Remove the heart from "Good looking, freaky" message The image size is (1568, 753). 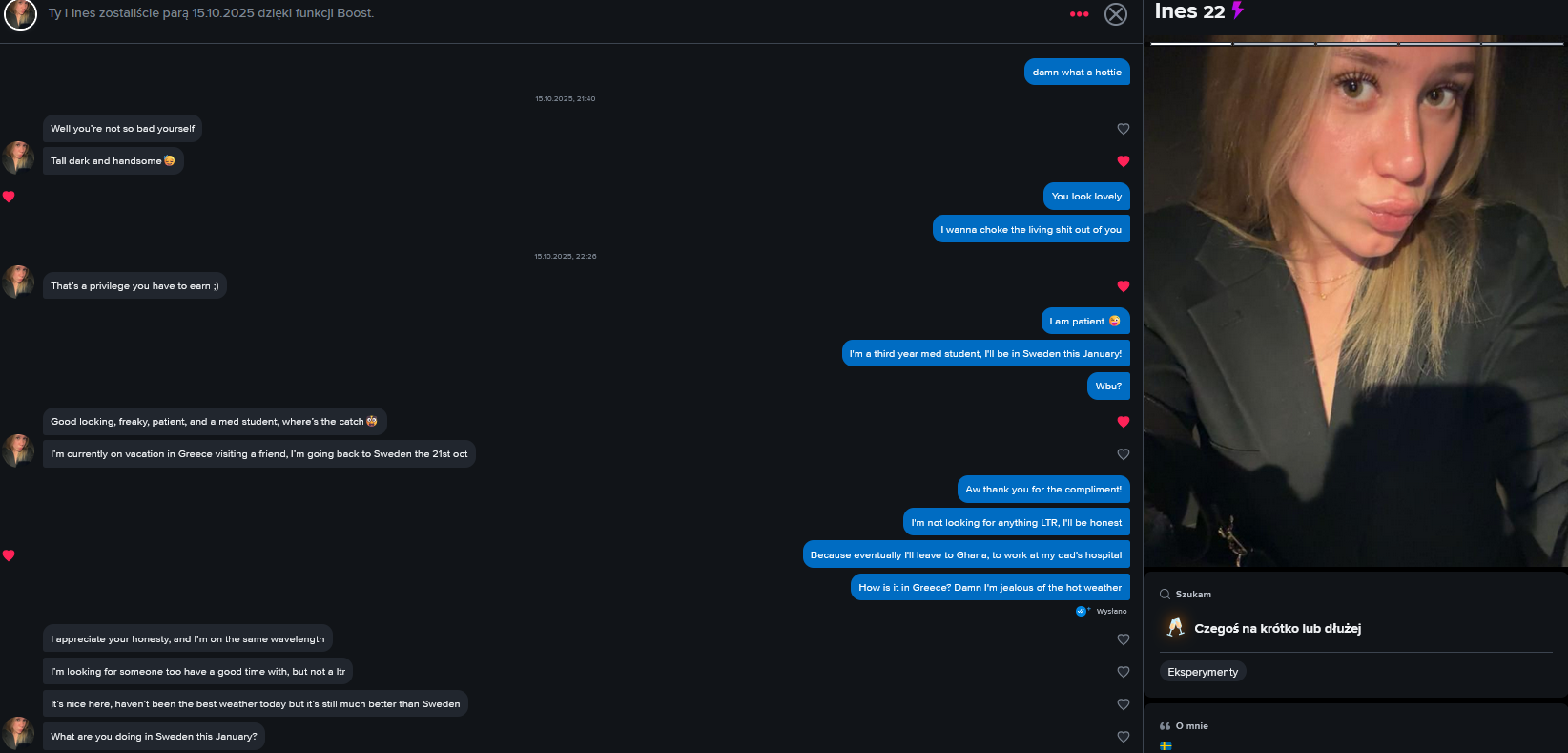pos(1124,422)
